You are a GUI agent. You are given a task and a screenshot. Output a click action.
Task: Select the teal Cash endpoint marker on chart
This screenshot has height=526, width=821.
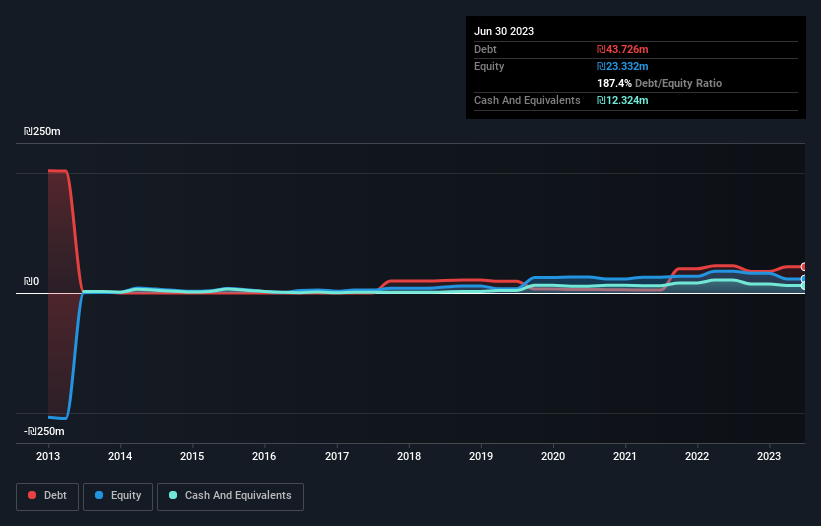click(x=804, y=286)
